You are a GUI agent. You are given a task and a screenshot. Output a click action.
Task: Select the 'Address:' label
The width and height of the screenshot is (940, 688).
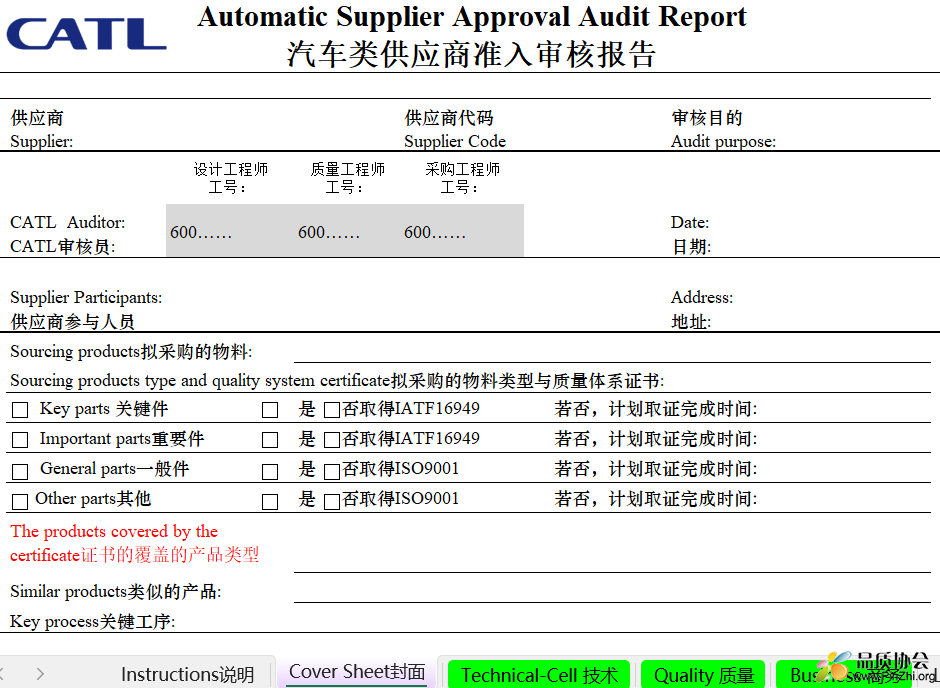pyautogui.click(x=701, y=297)
